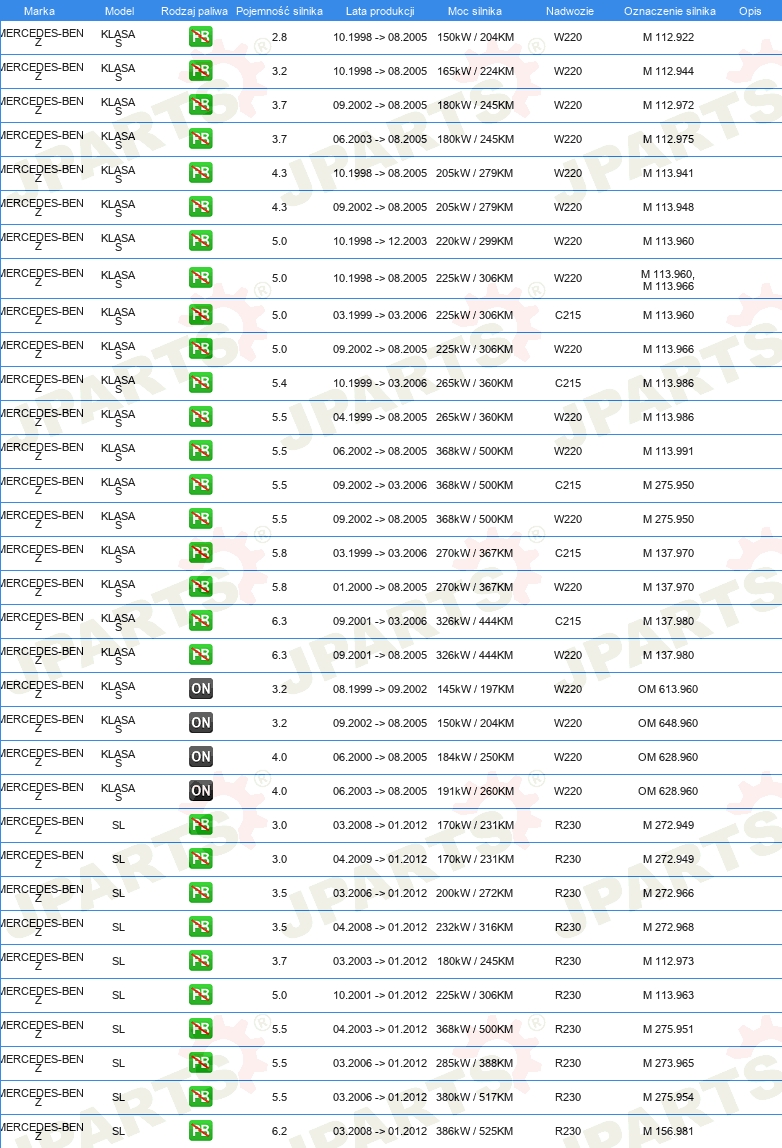This screenshot has width=782, height=1148.
Task: Click the Nadwozie column header
Action: 570,11
